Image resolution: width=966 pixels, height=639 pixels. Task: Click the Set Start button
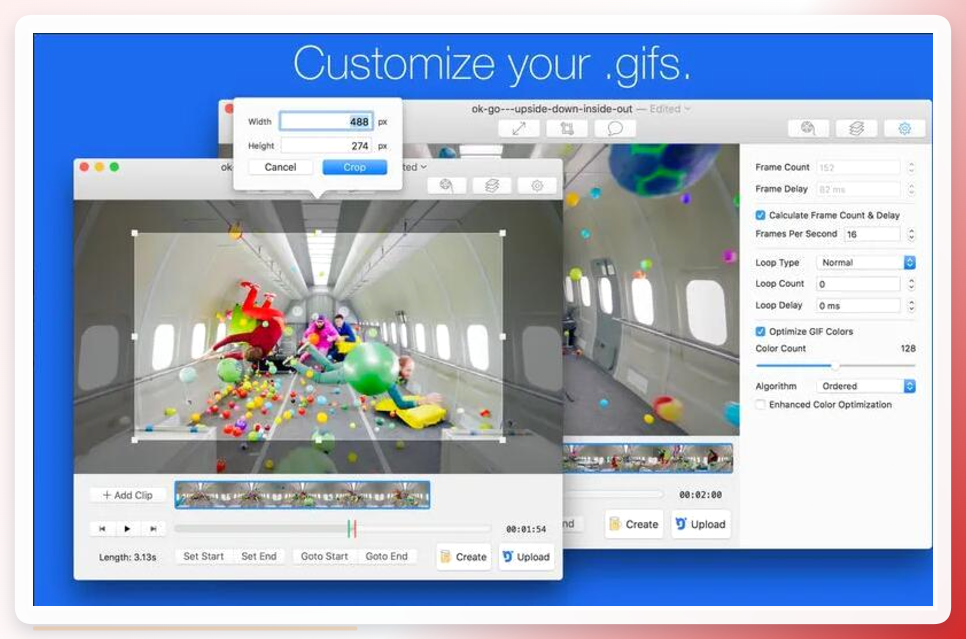[203, 556]
